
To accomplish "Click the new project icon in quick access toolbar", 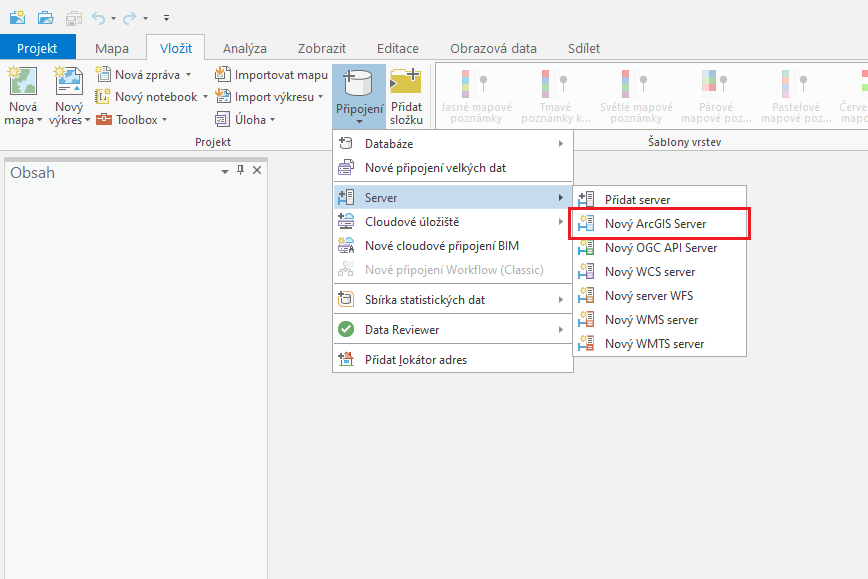I will (x=17, y=18).
